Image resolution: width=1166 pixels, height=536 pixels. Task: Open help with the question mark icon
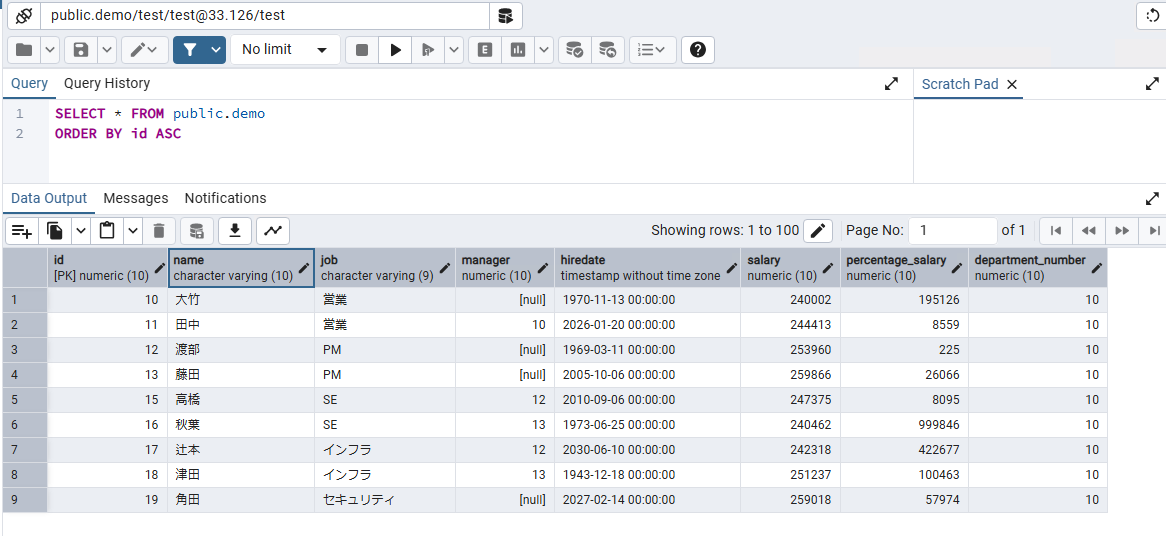point(697,50)
